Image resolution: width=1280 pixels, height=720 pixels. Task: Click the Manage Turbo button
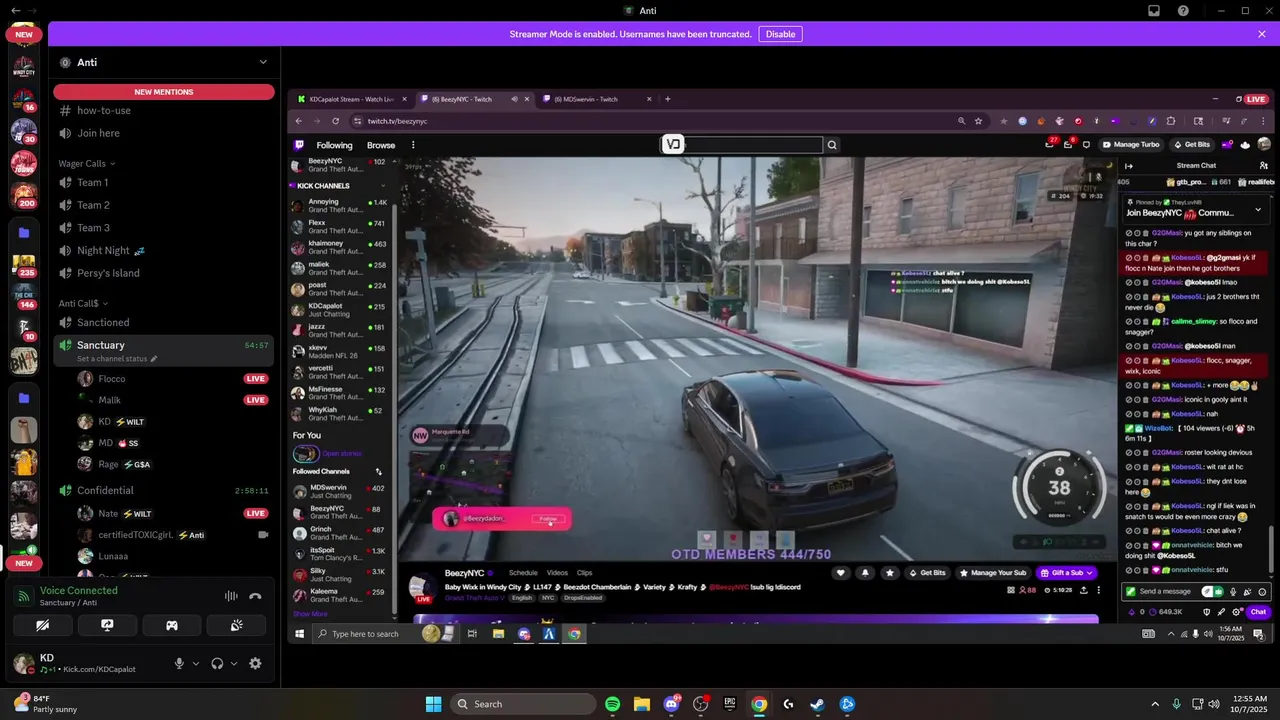pos(1131,145)
